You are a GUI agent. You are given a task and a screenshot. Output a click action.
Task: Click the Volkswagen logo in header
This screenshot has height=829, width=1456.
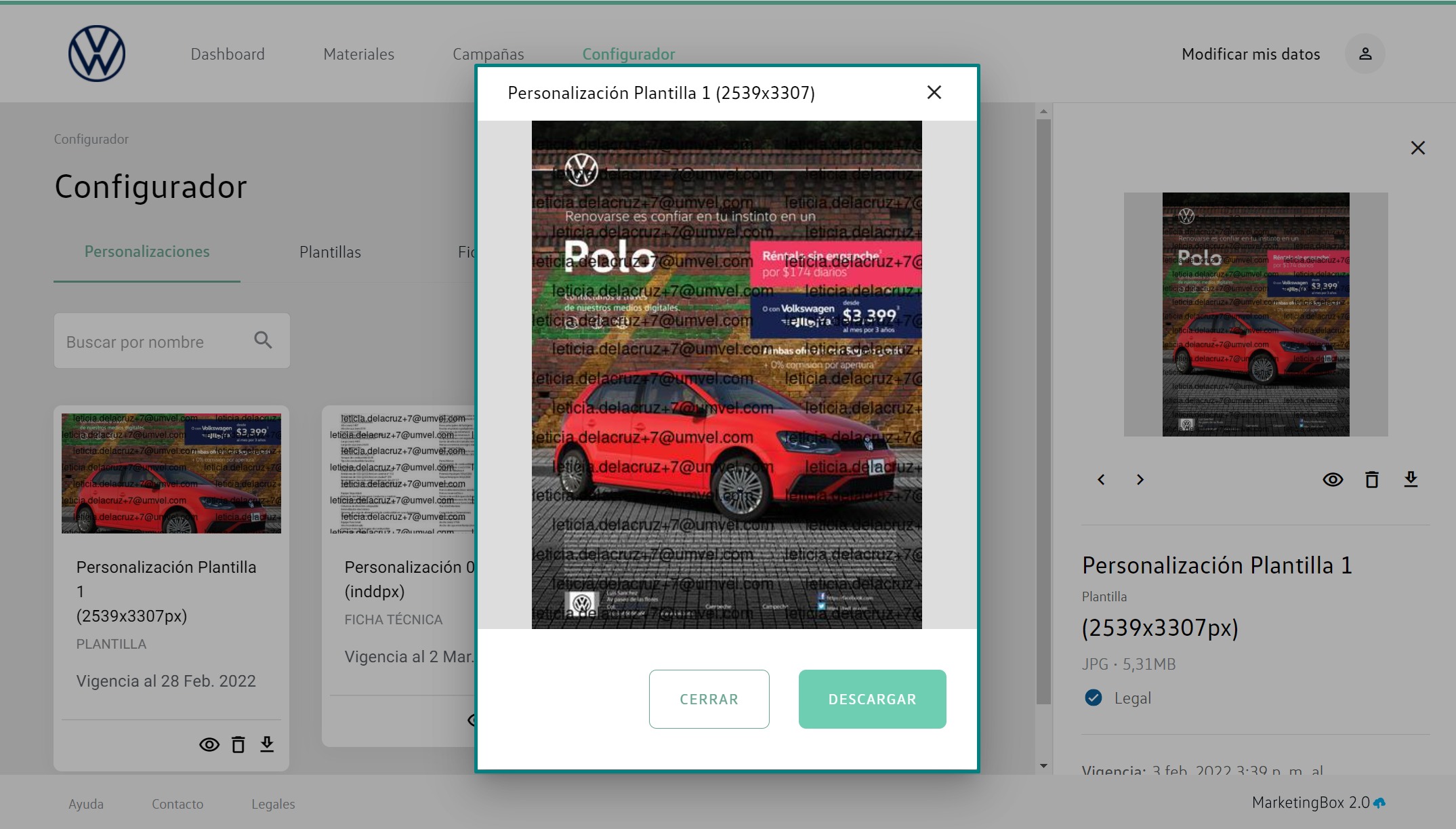(97, 54)
